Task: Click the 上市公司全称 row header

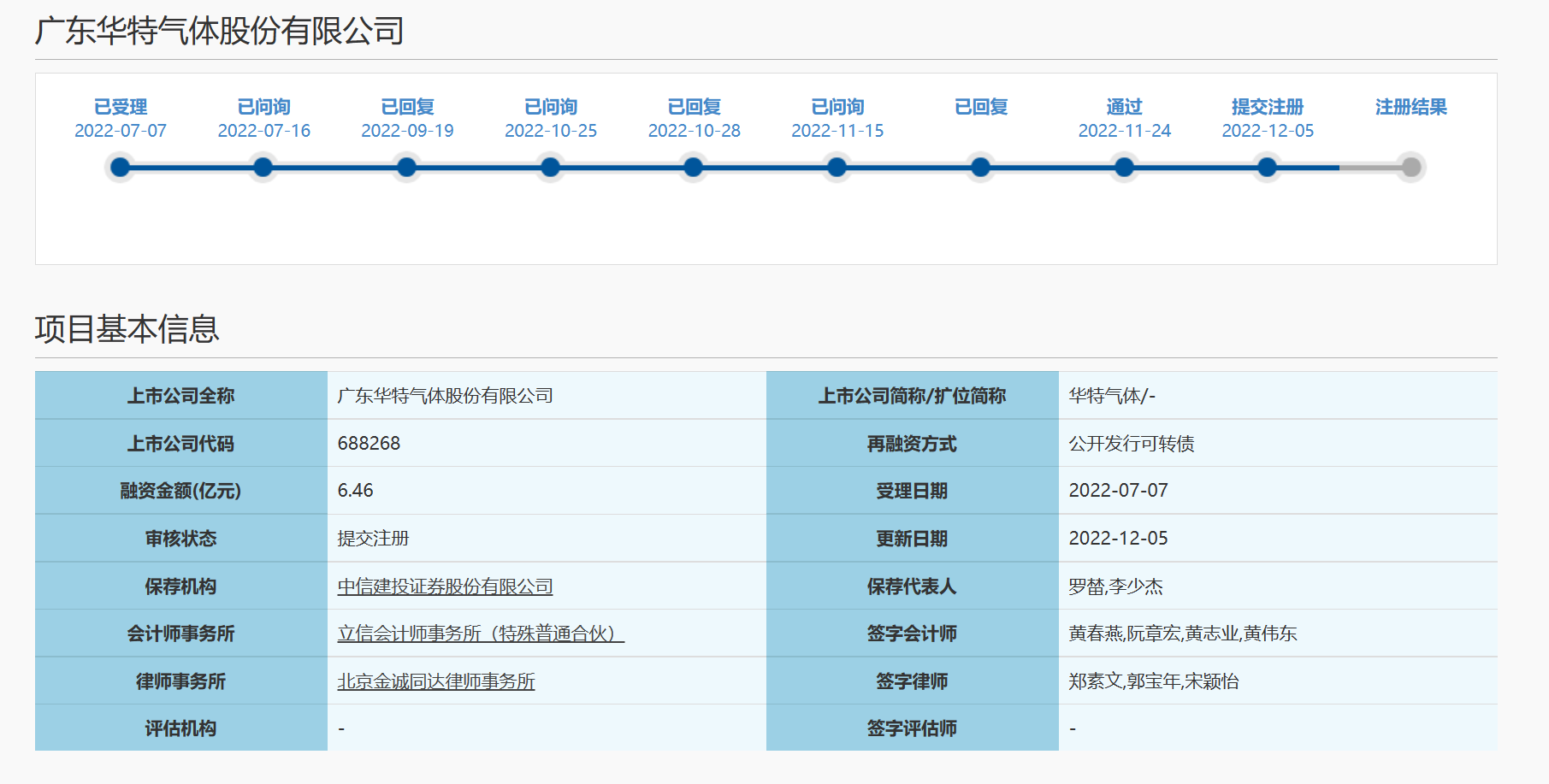Action: (181, 396)
